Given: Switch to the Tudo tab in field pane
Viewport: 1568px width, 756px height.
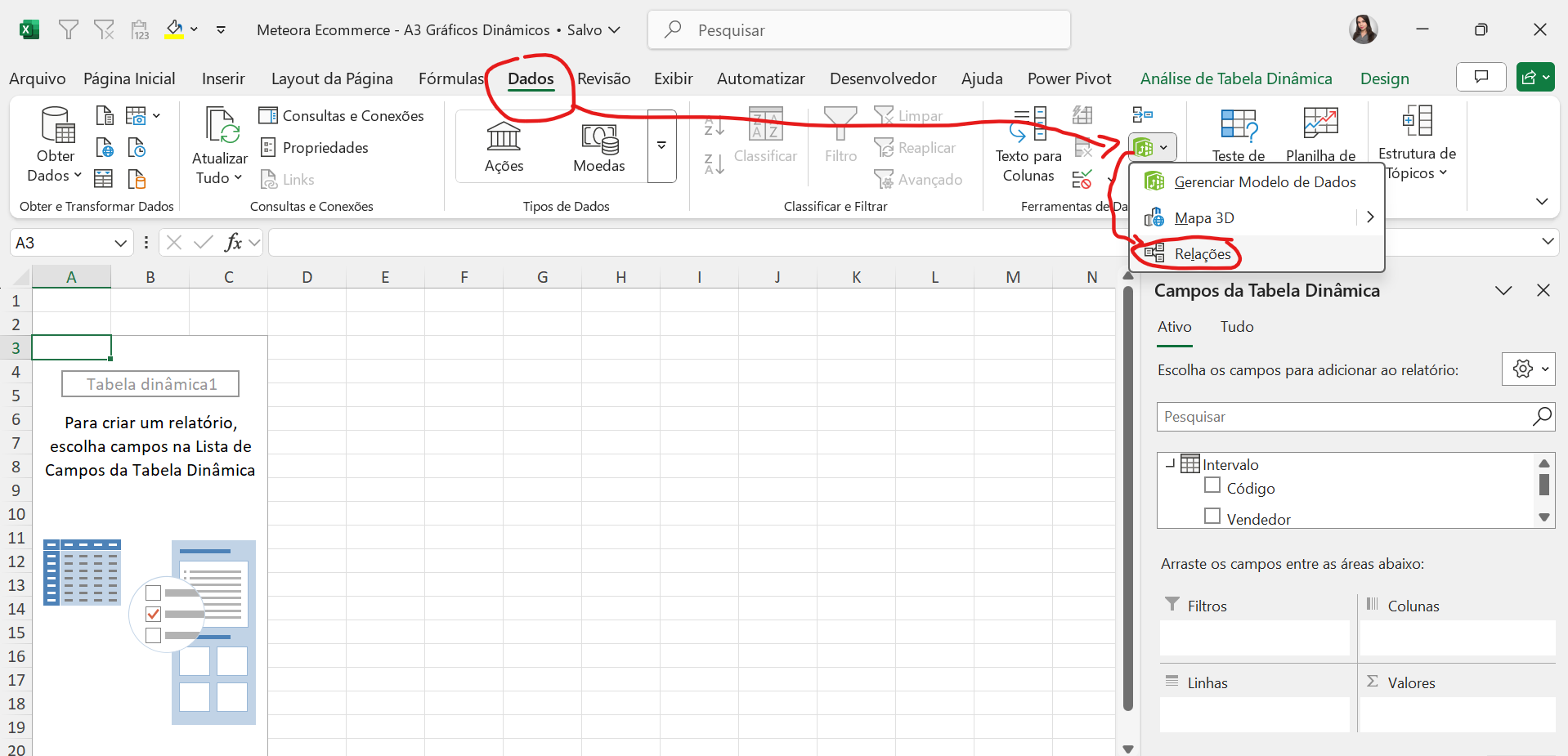Looking at the screenshot, I should [1237, 327].
